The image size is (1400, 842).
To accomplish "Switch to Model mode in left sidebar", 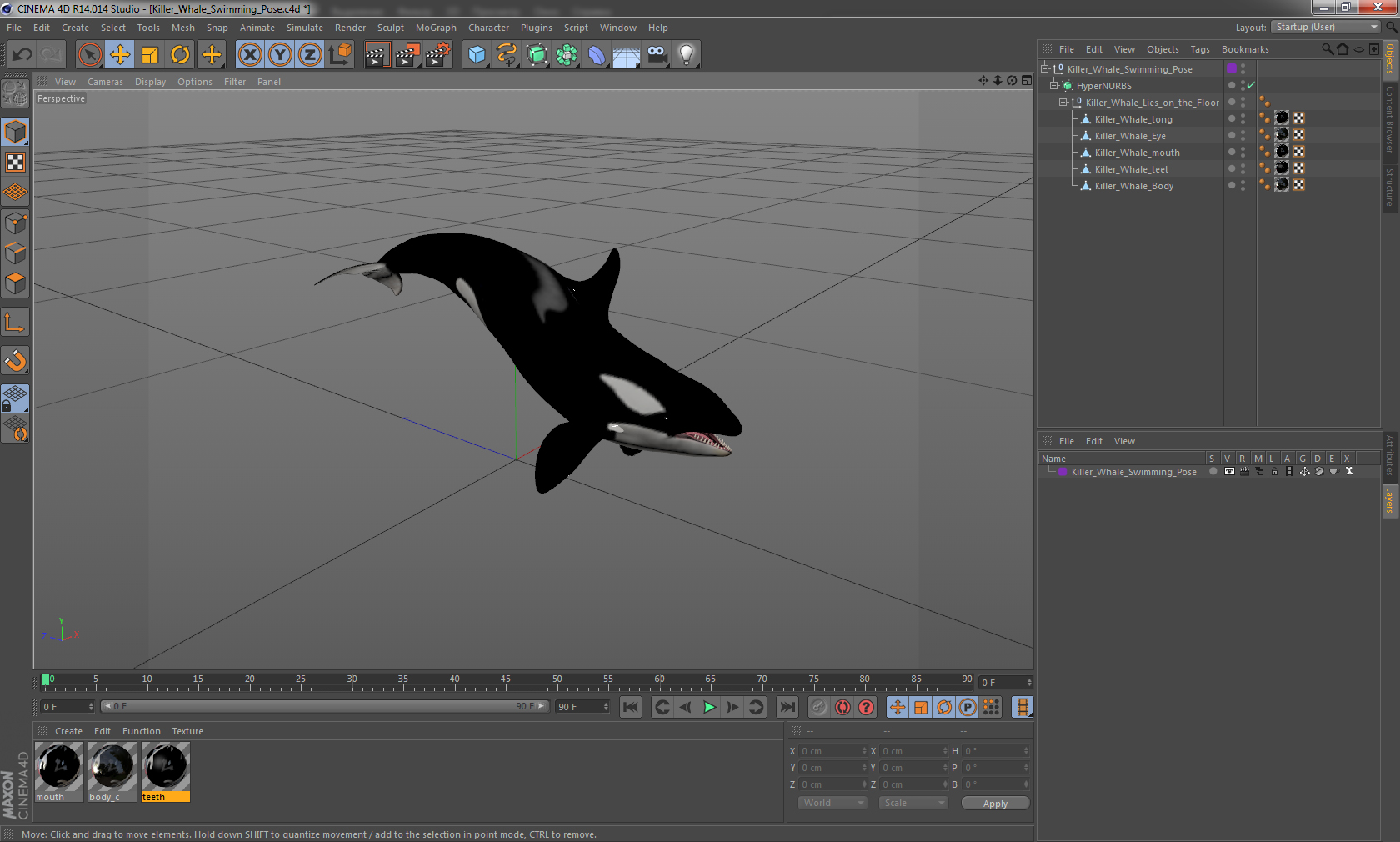I will click(x=15, y=132).
